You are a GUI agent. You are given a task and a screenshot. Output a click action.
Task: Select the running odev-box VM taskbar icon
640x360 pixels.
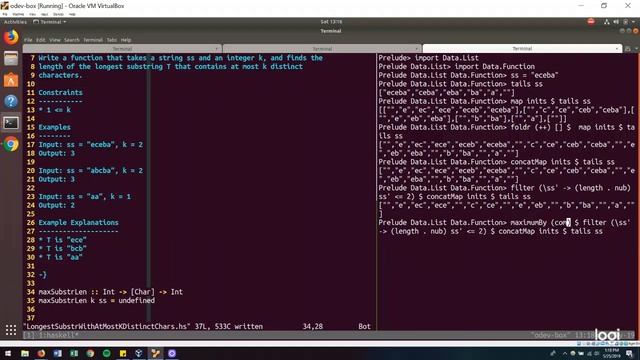[155, 353]
